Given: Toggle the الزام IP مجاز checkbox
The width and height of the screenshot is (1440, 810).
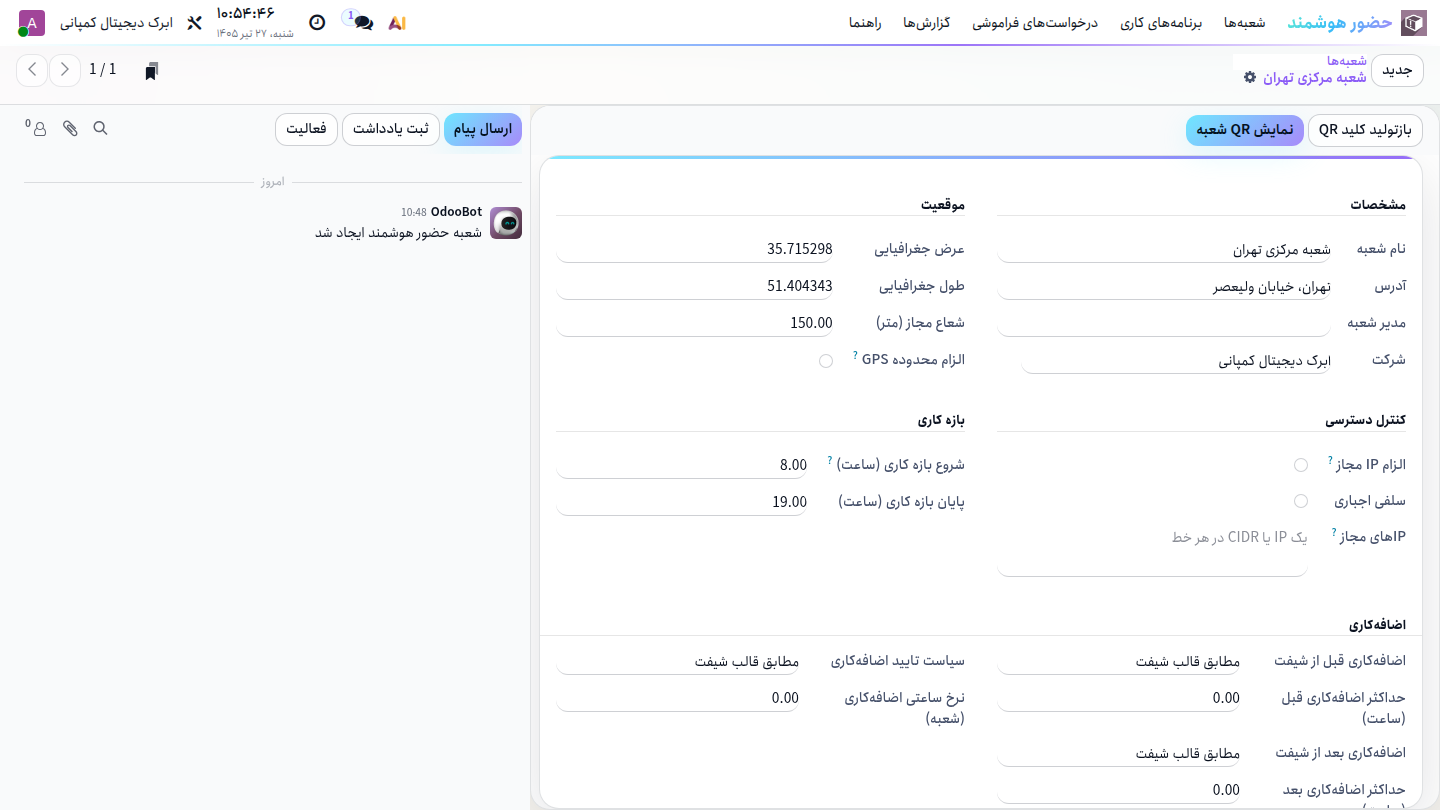Looking at the screenshot, I should click(1301, 465).
